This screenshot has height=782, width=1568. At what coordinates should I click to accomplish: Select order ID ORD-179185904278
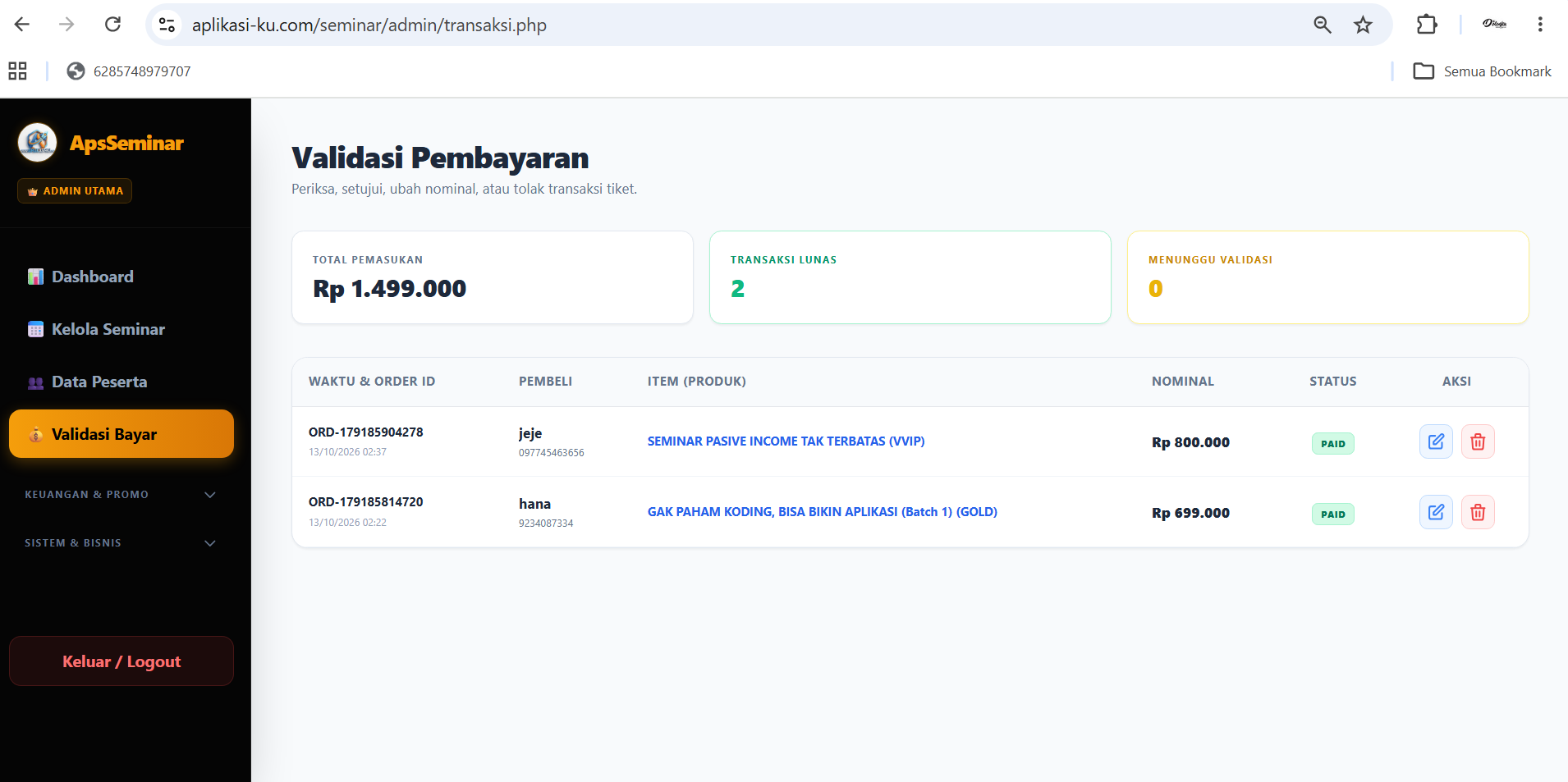[x=365, y=432]
